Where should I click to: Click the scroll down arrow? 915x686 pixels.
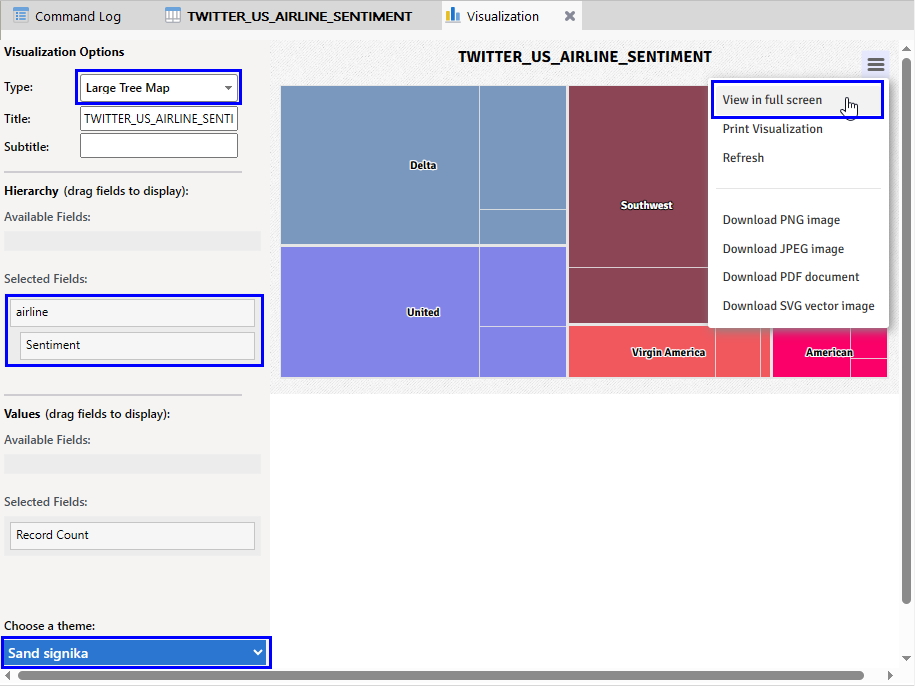[906, 658]
